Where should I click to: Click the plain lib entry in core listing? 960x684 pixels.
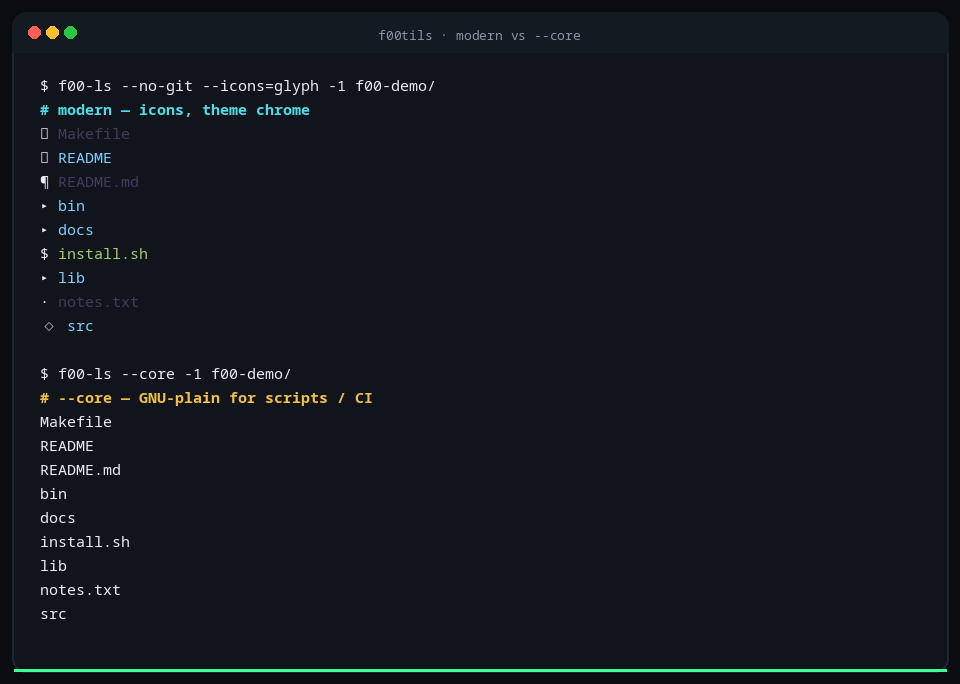tap(53, 566)
